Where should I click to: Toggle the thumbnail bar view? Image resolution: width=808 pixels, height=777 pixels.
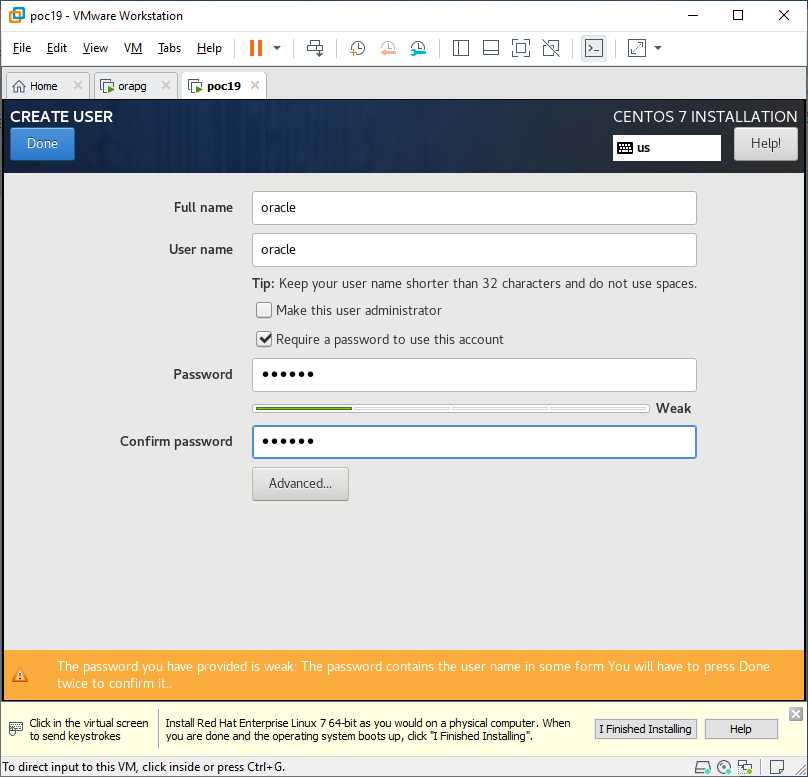pos(491,48)
